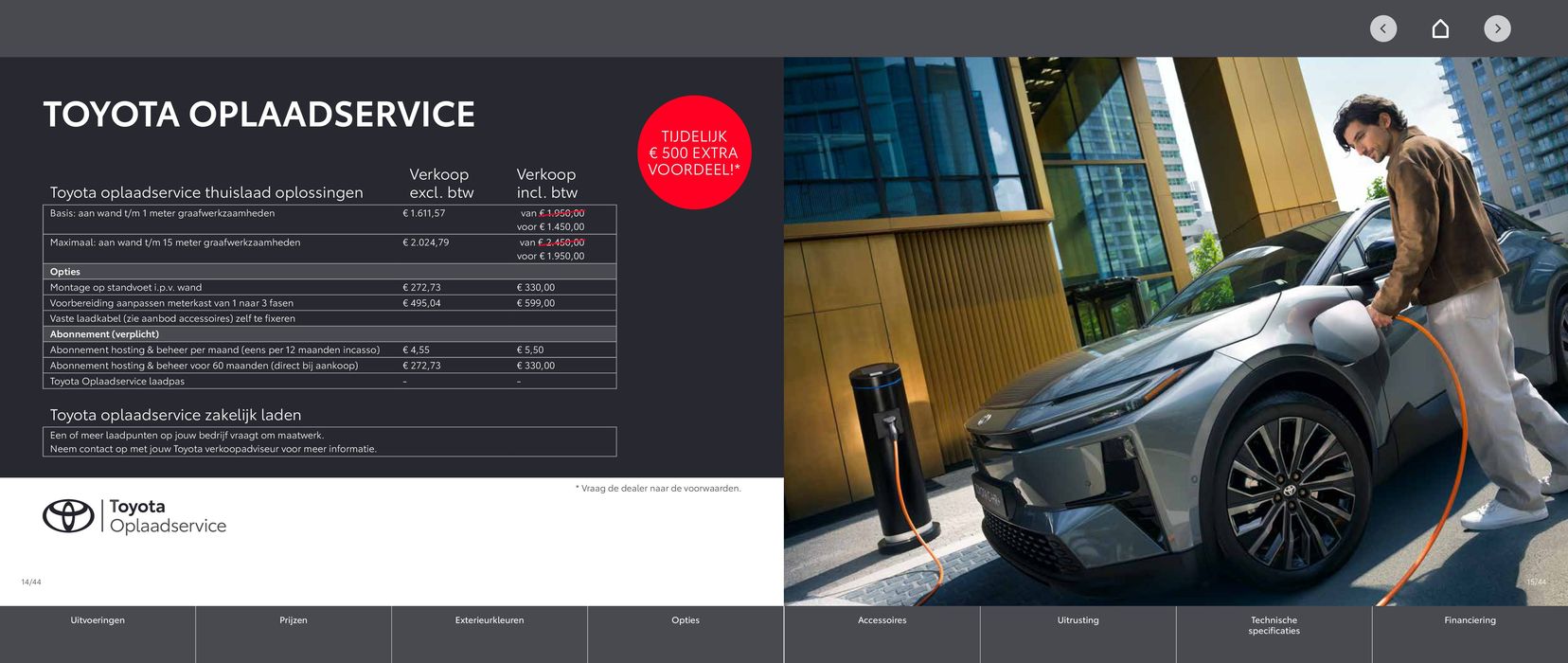Select the Maximaal 15 meter table row
Image resolution: width=1568 pixels, height=663 pixels.
330,249
